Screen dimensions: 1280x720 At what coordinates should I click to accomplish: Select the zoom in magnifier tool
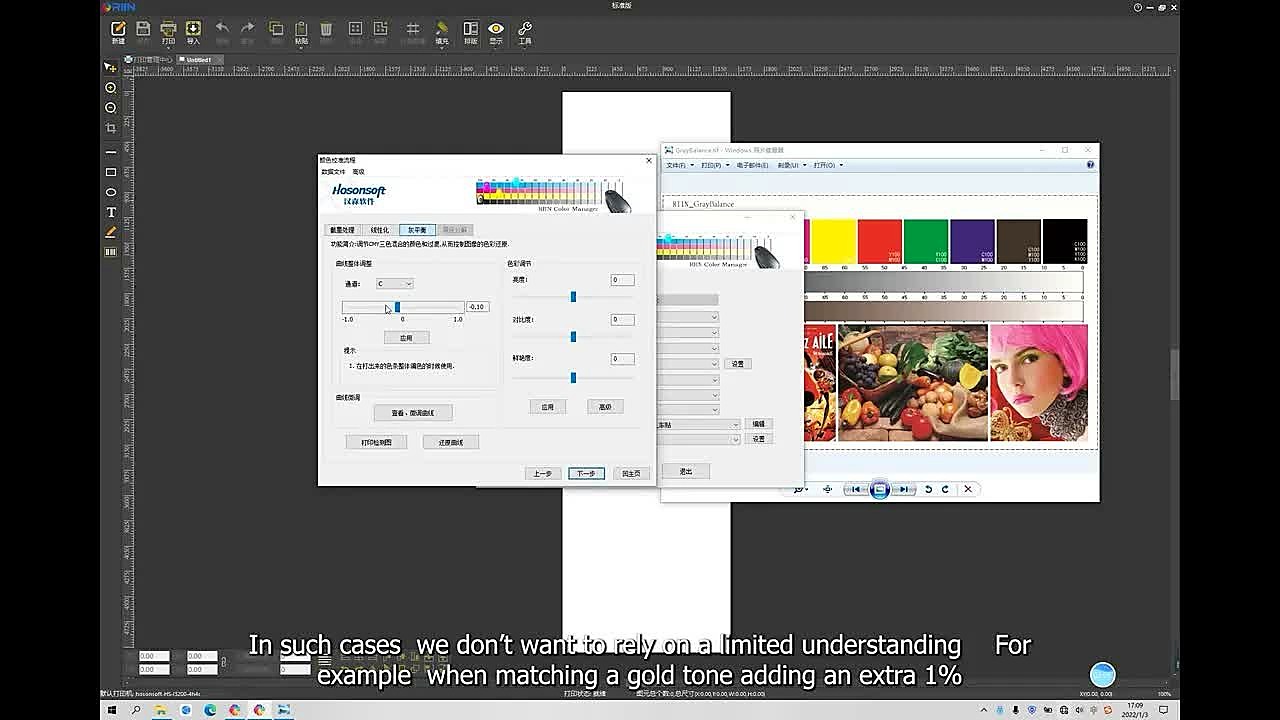tap(111, 88)
